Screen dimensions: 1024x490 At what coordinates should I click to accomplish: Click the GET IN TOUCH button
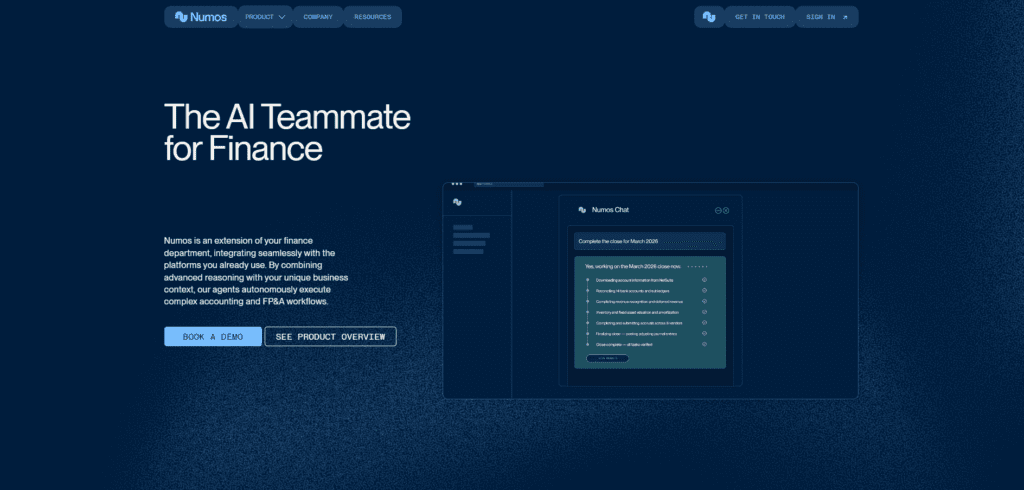pyautogui.click(x=760, y=17)
